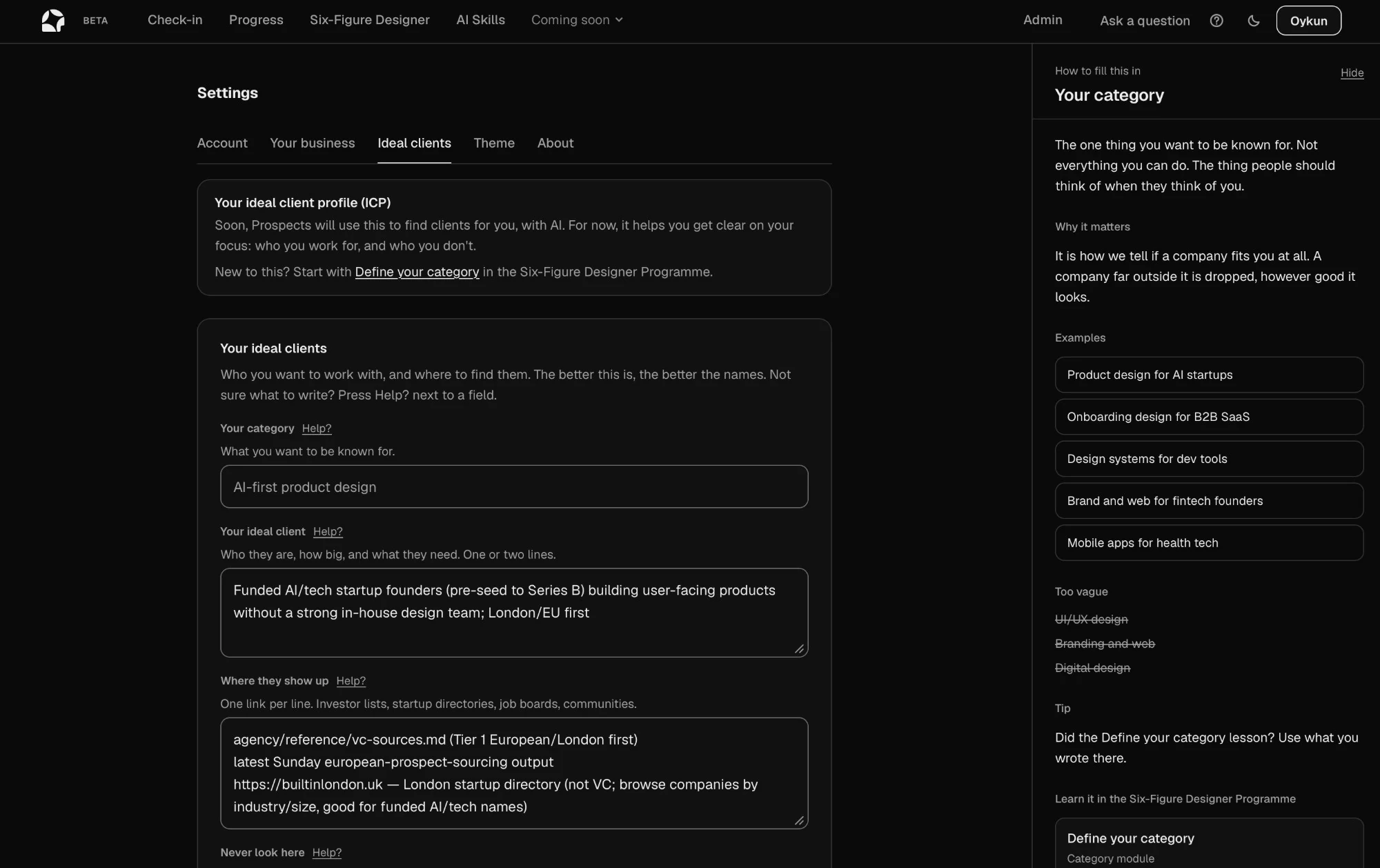Switch to the Account tab
The image size is (1380, 868).
tap(222, 143)
